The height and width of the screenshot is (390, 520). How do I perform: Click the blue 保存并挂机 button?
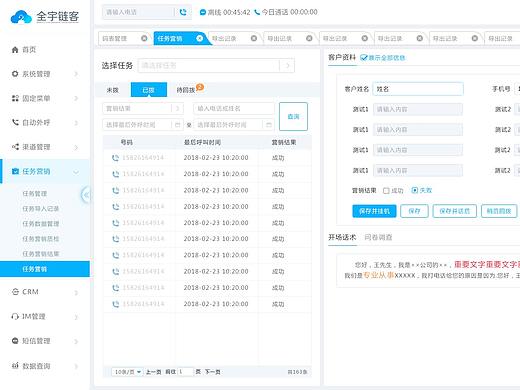pyautogui.click(x=374, y=211)
